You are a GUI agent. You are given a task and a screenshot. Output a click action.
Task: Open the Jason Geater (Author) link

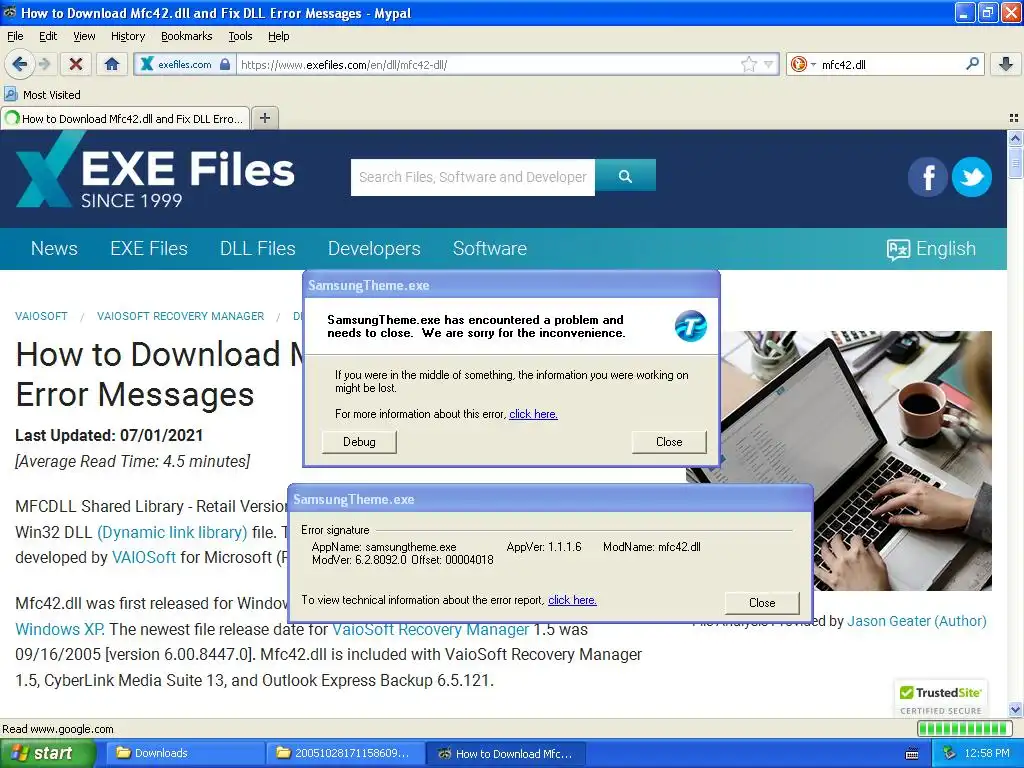point(916,621)
